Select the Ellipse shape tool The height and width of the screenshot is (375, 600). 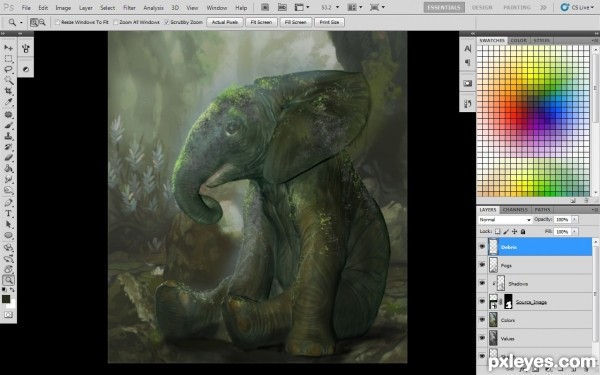[x=8, y=235]
